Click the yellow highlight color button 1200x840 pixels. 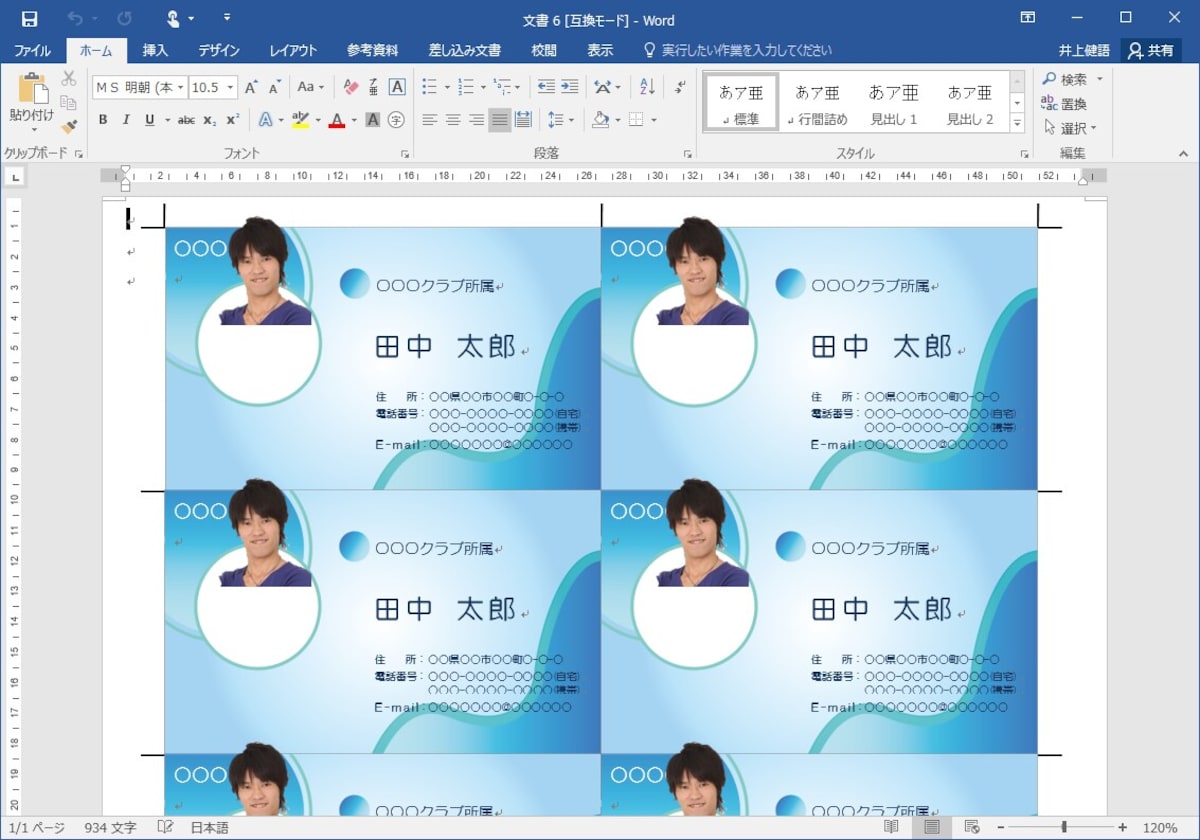click(300, 120)
